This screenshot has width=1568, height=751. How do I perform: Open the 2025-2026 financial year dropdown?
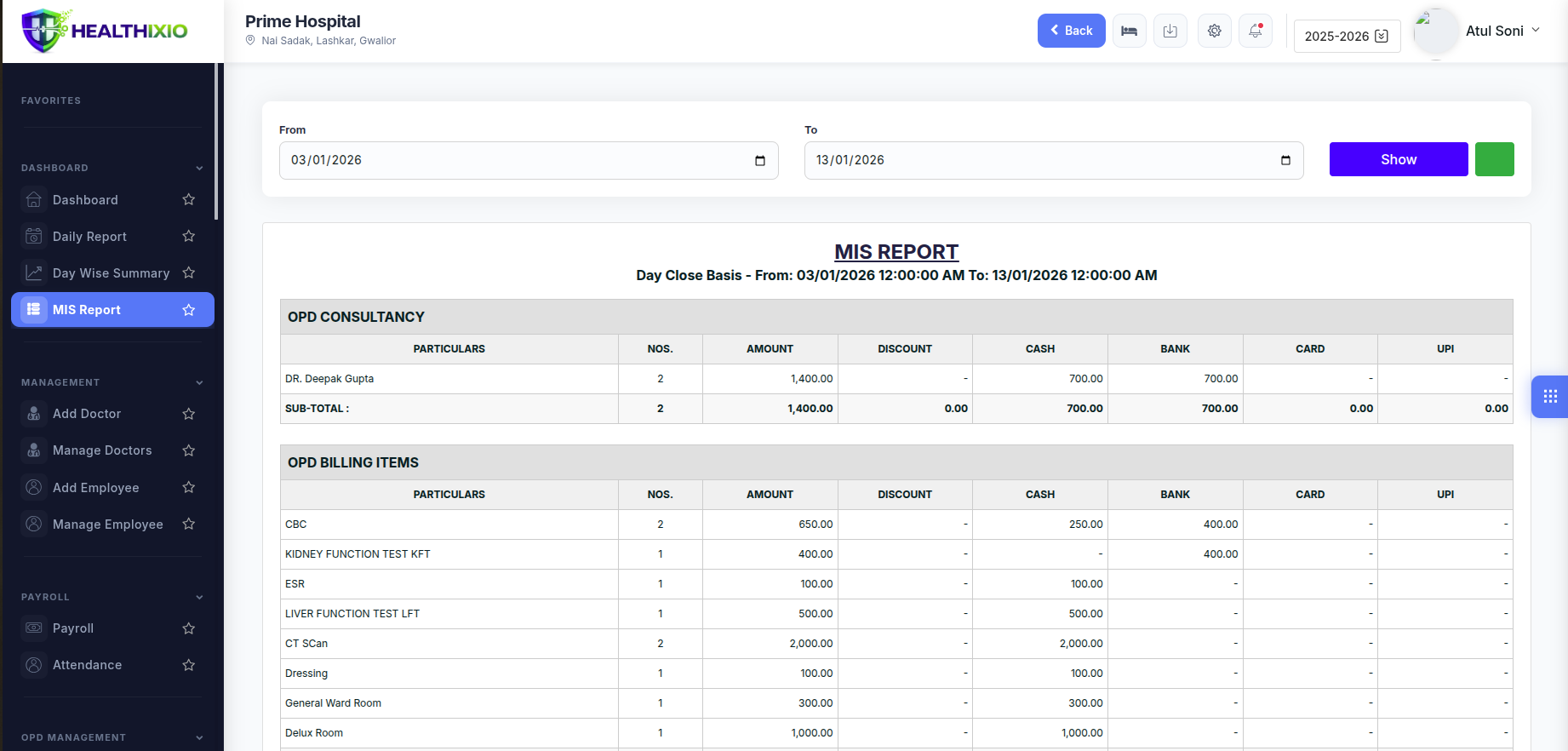(x=1347, y=36)
